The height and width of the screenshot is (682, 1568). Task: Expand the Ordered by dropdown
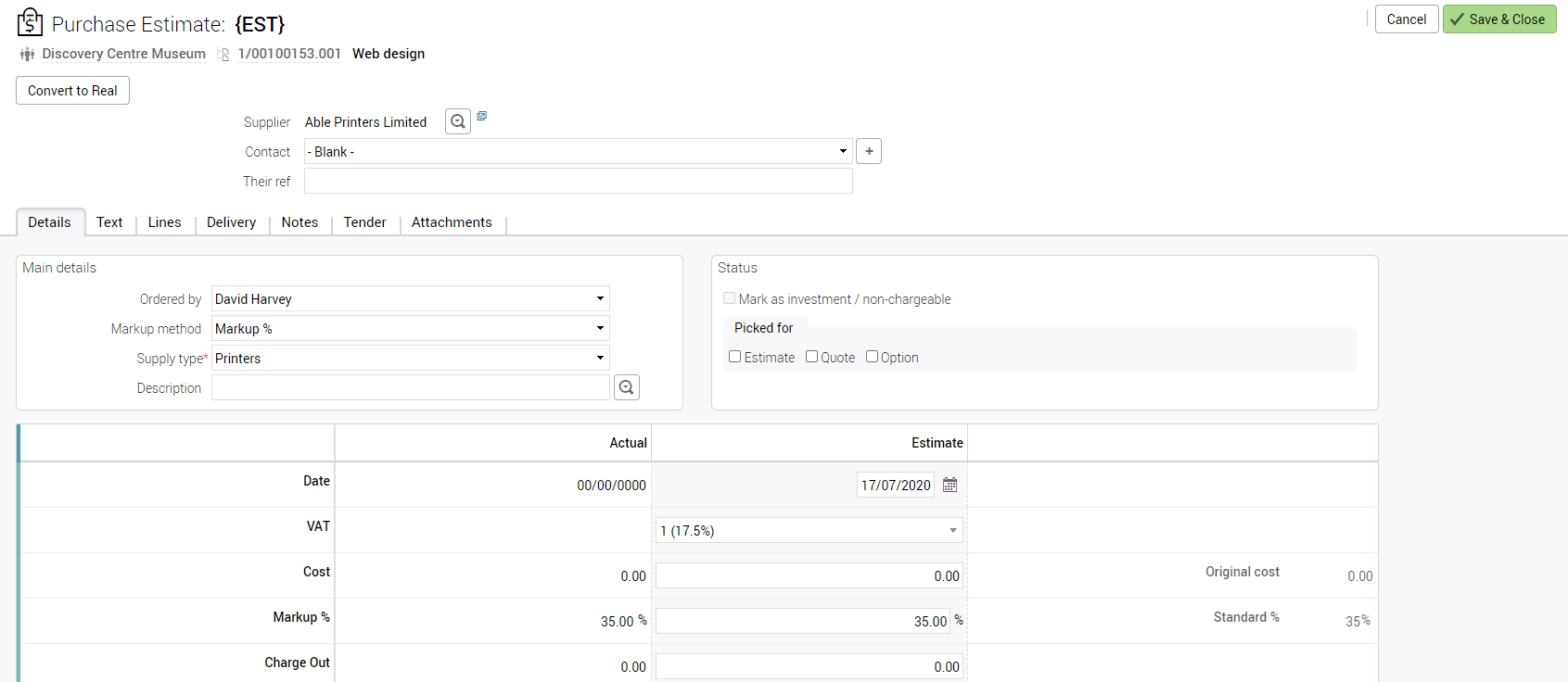[600, 298]
